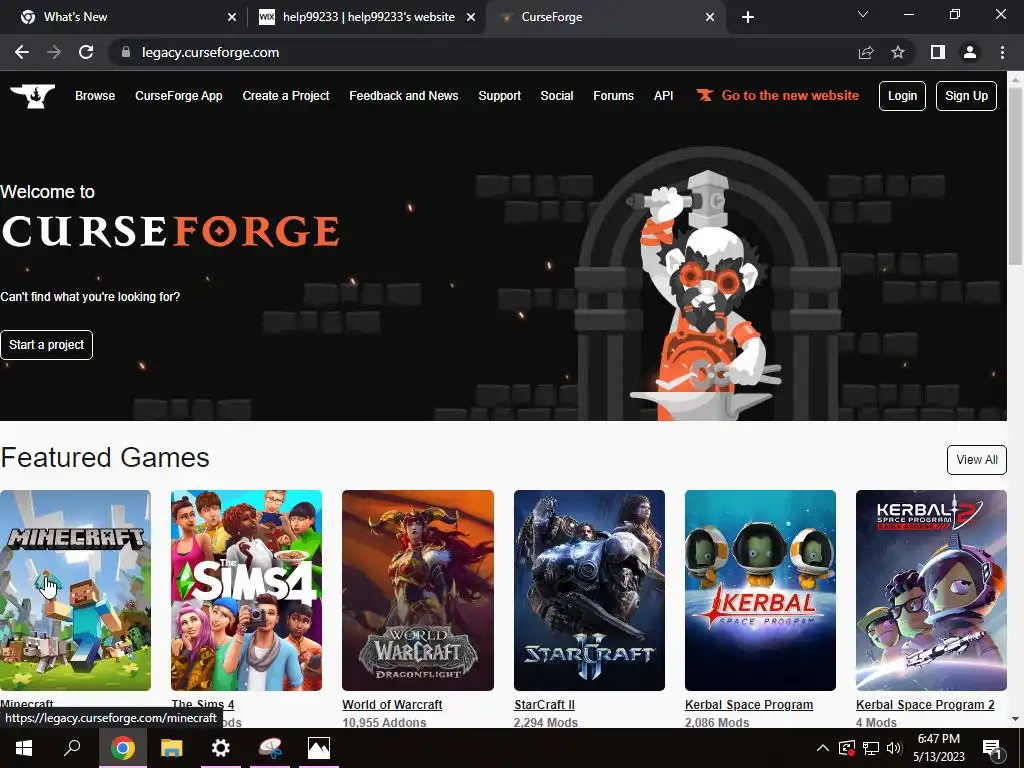Open the Forums nav item
1024x768 pixels.
coord(613,95)
